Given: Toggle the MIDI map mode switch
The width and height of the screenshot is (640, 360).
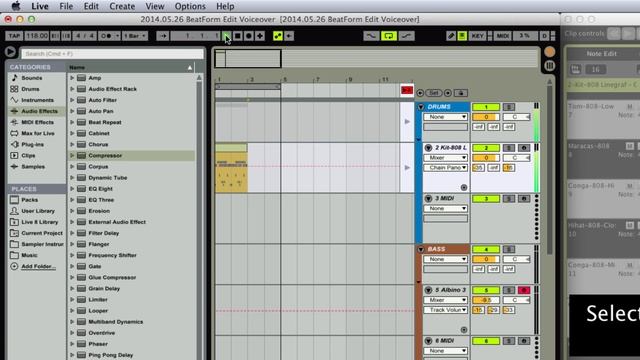Looking at the screenshot, I should pyautogui.click(x=502, y=36).
